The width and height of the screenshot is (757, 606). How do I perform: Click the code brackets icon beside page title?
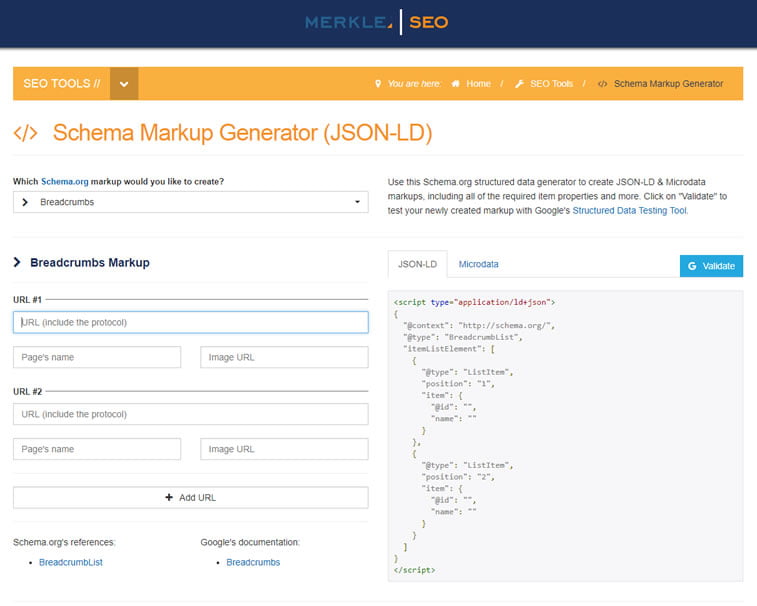(26, 133)
